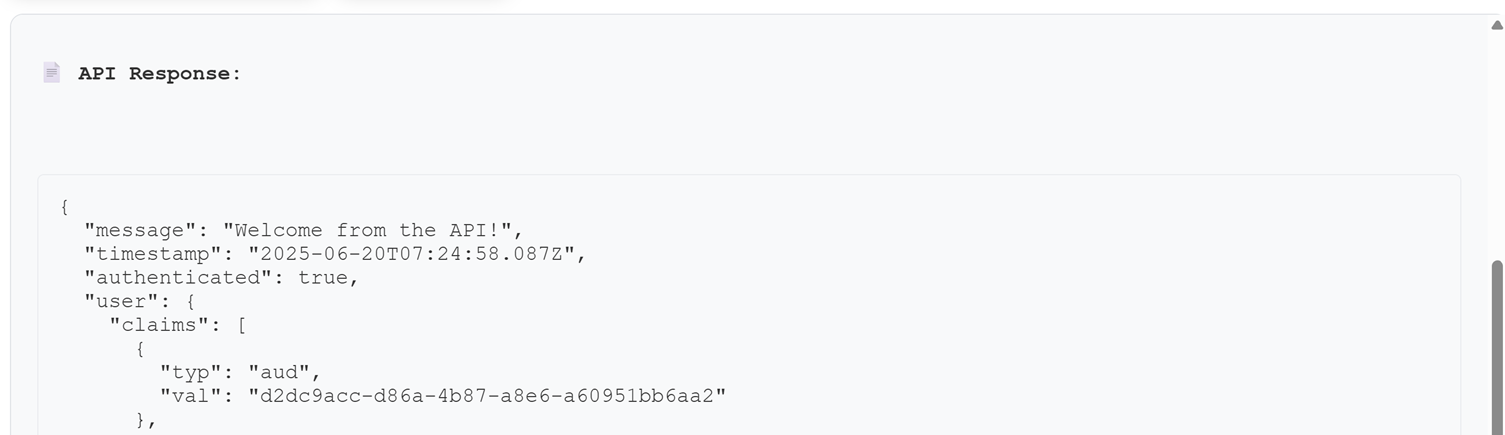Click the vertical scrollbar thumb
Image resolution: width=1505 pixels, height=435 pixels.
pos(1497,347)
